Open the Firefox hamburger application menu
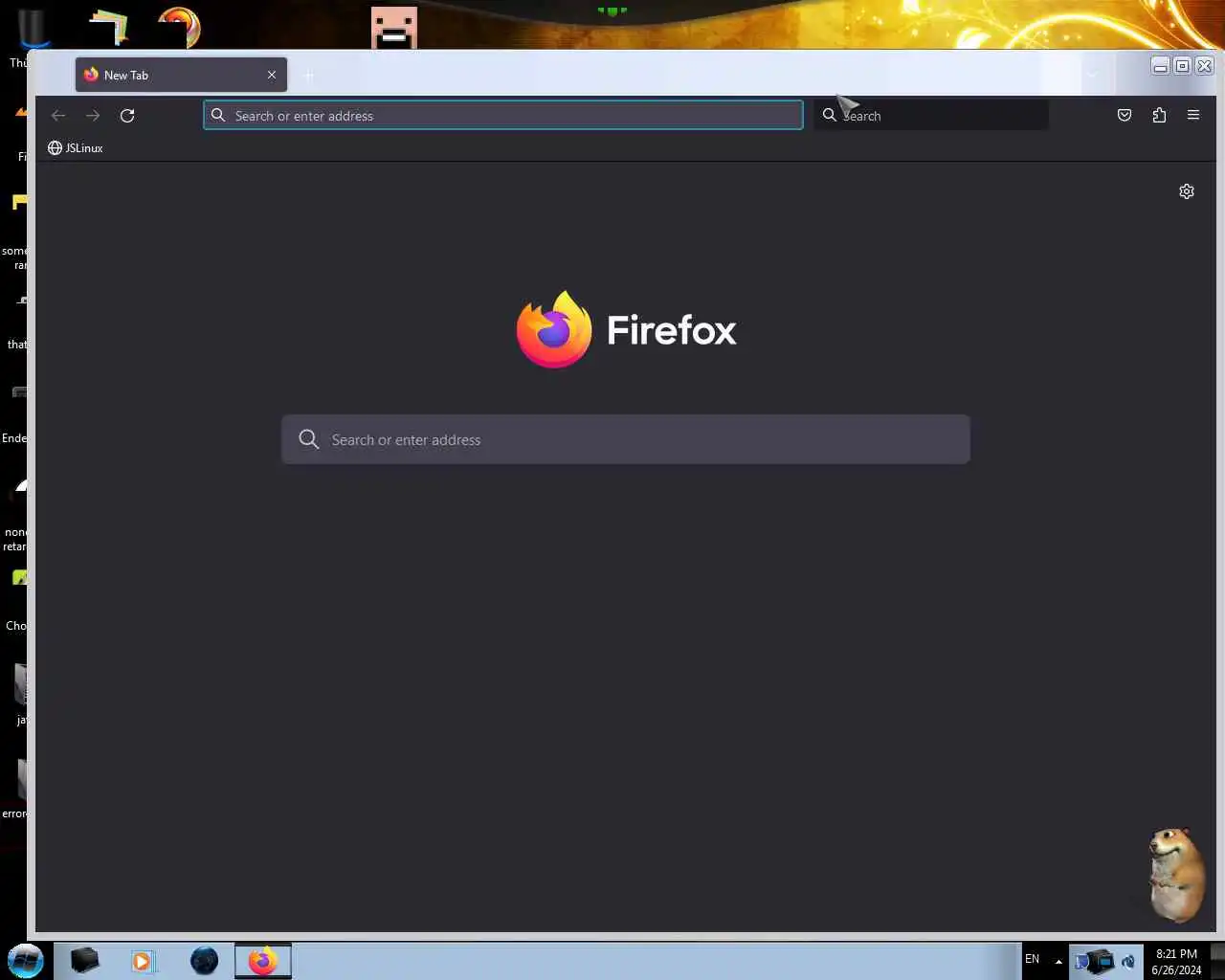The height and width of the screenshot is (980, 1225). pos(1193,115)
